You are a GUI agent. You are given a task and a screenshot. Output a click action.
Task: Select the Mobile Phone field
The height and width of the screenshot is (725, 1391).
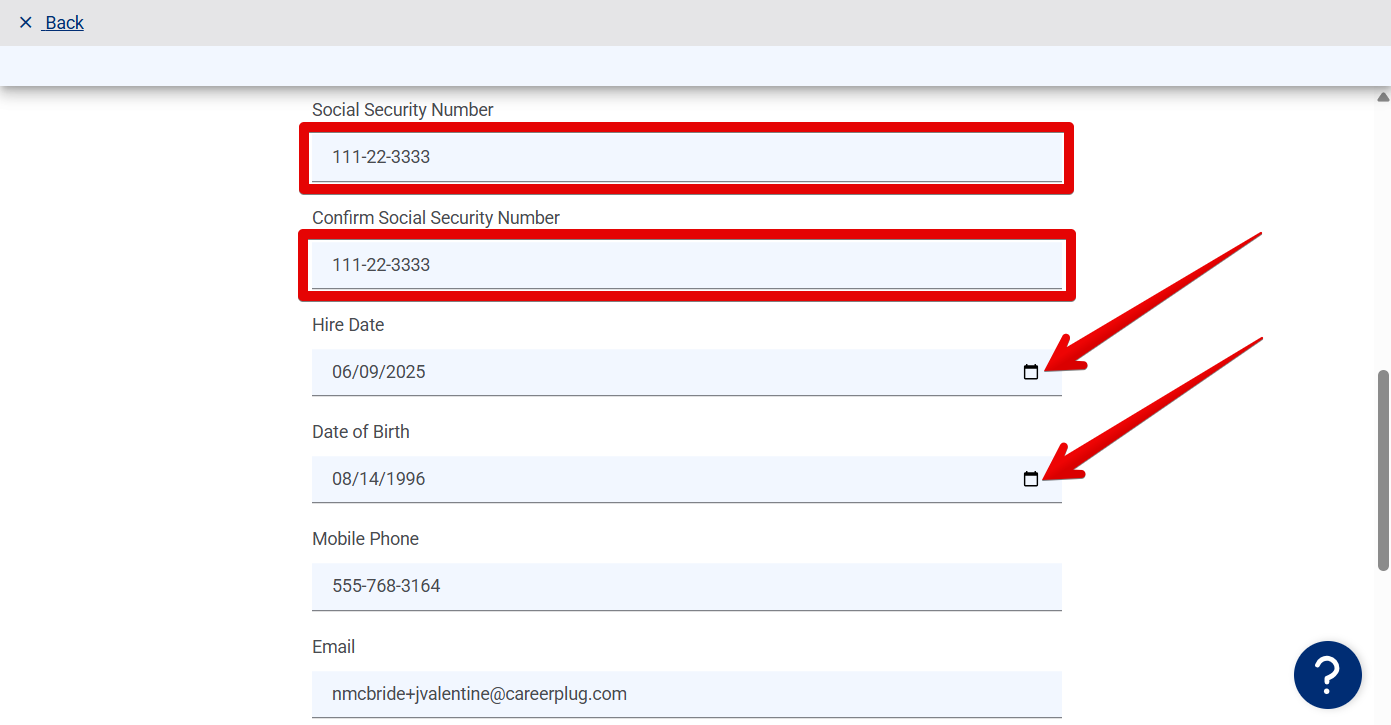pyautogui.click(x=686, y=586)
